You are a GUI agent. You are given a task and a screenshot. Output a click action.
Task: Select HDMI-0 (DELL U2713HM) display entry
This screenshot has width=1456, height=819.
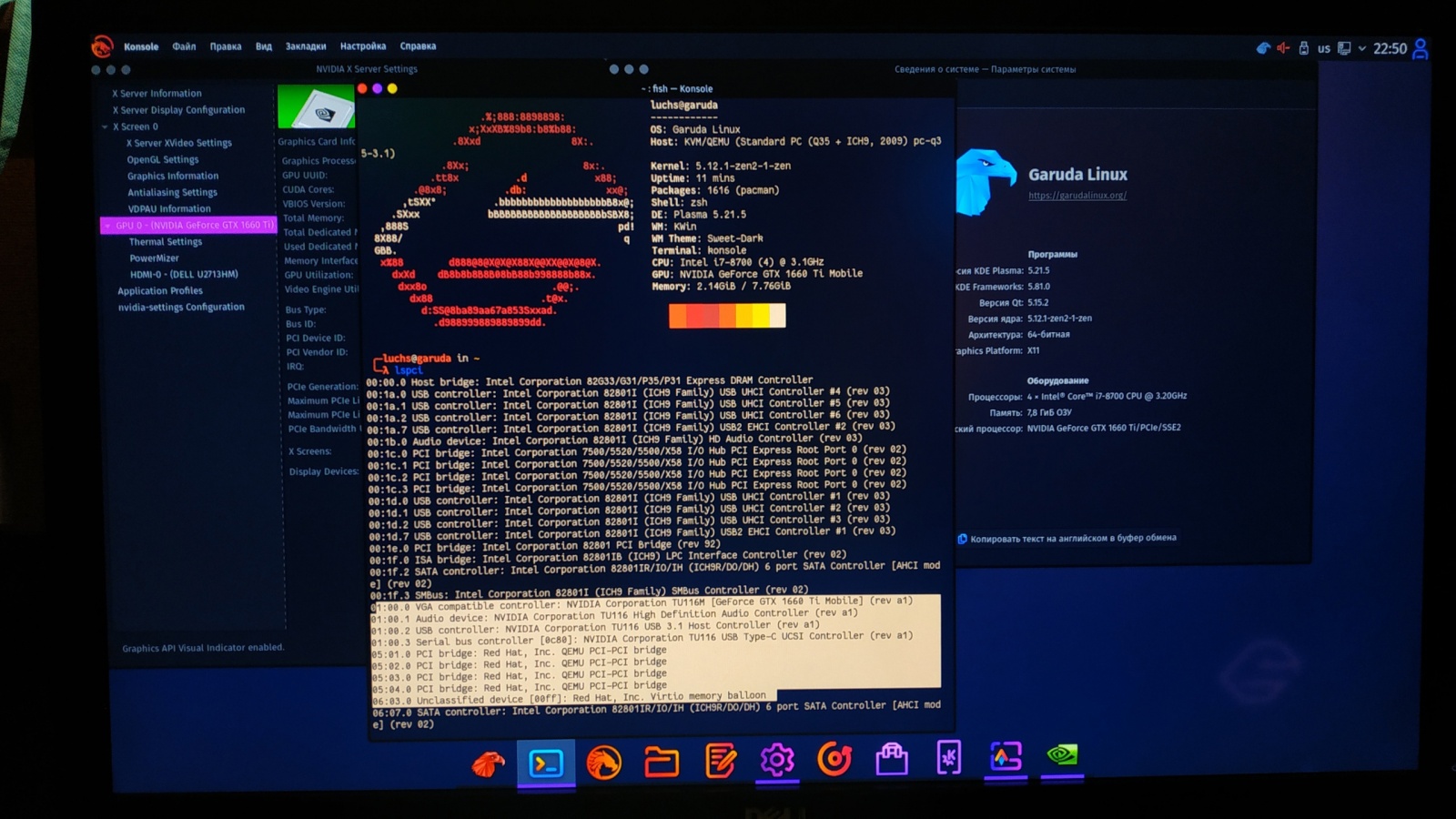click(184, 274)
